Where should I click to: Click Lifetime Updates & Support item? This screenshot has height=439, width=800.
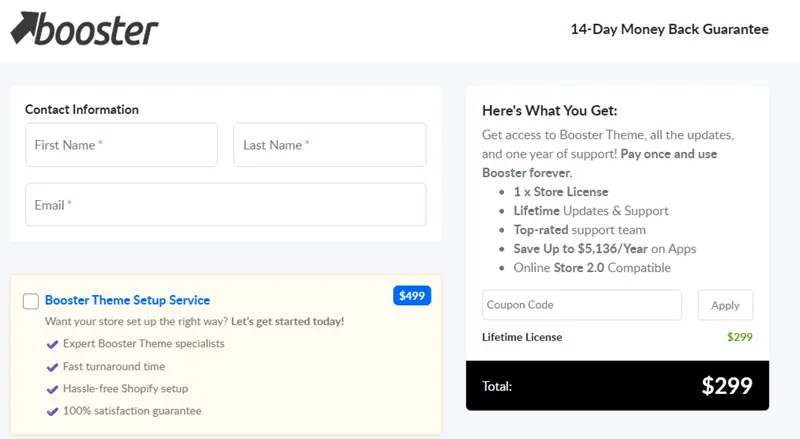pos(591,211)
